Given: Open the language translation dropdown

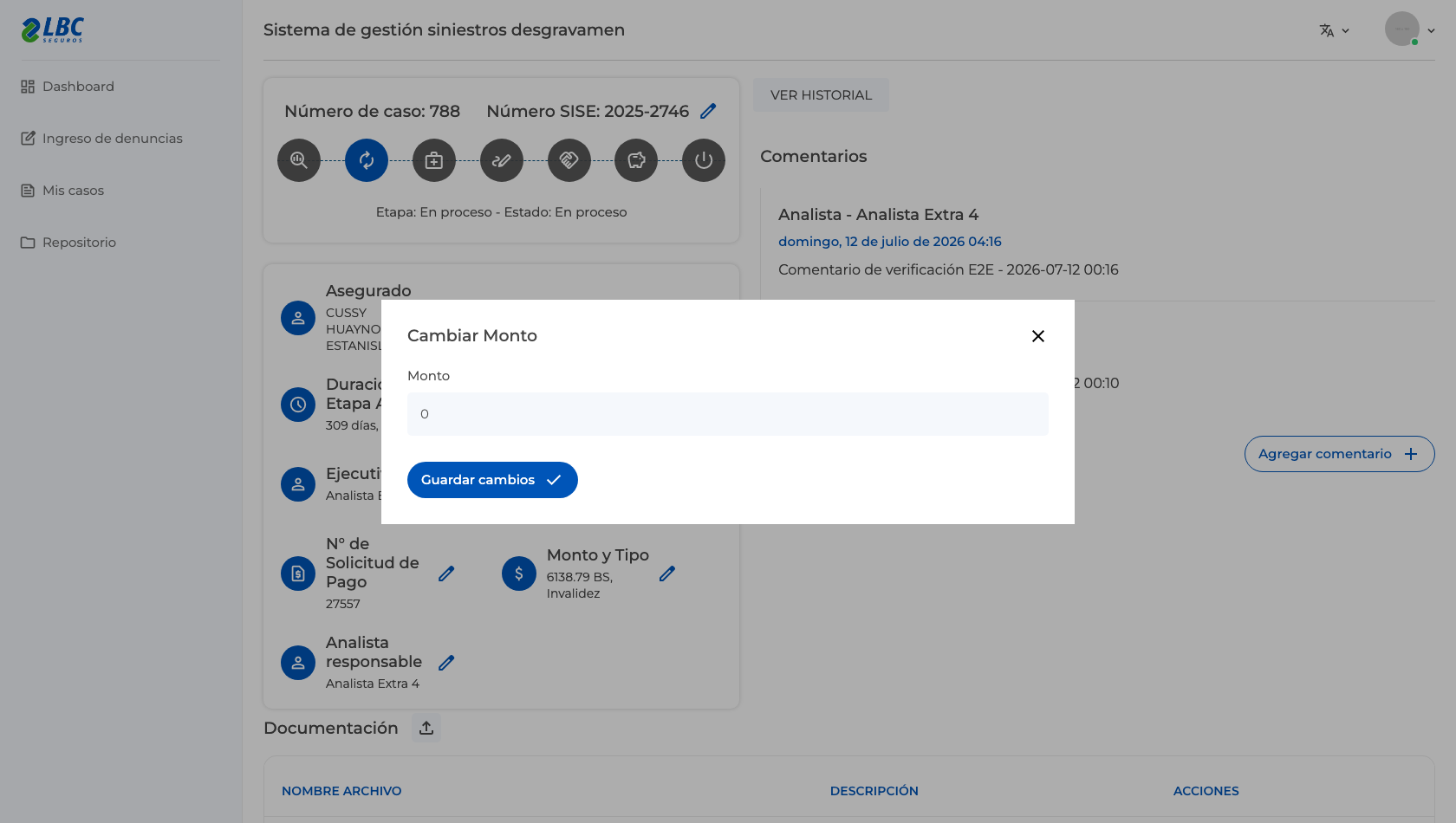Looking at the screenshot, I should point(1335,30).
